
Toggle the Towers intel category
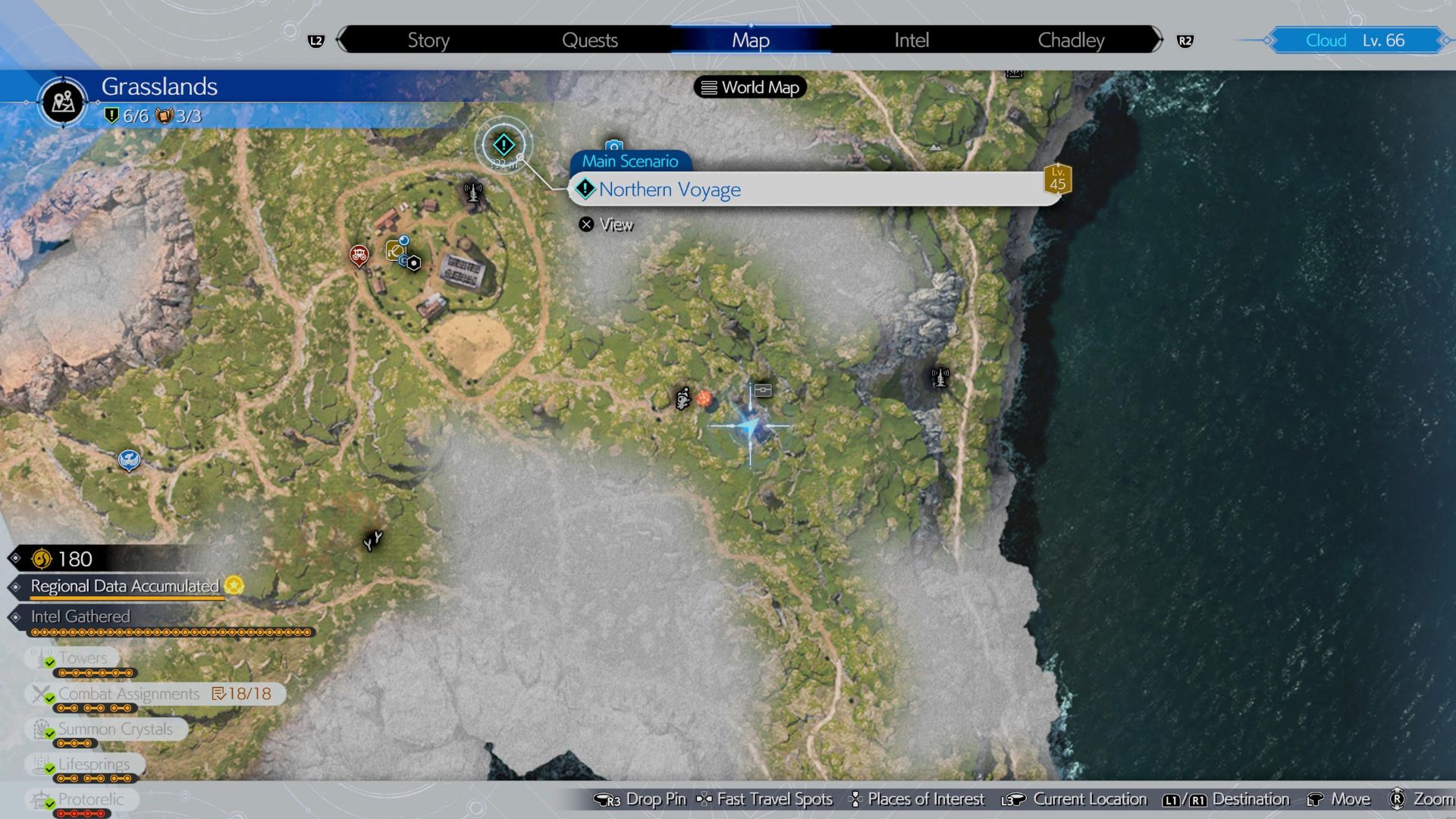tap(82, 657)
